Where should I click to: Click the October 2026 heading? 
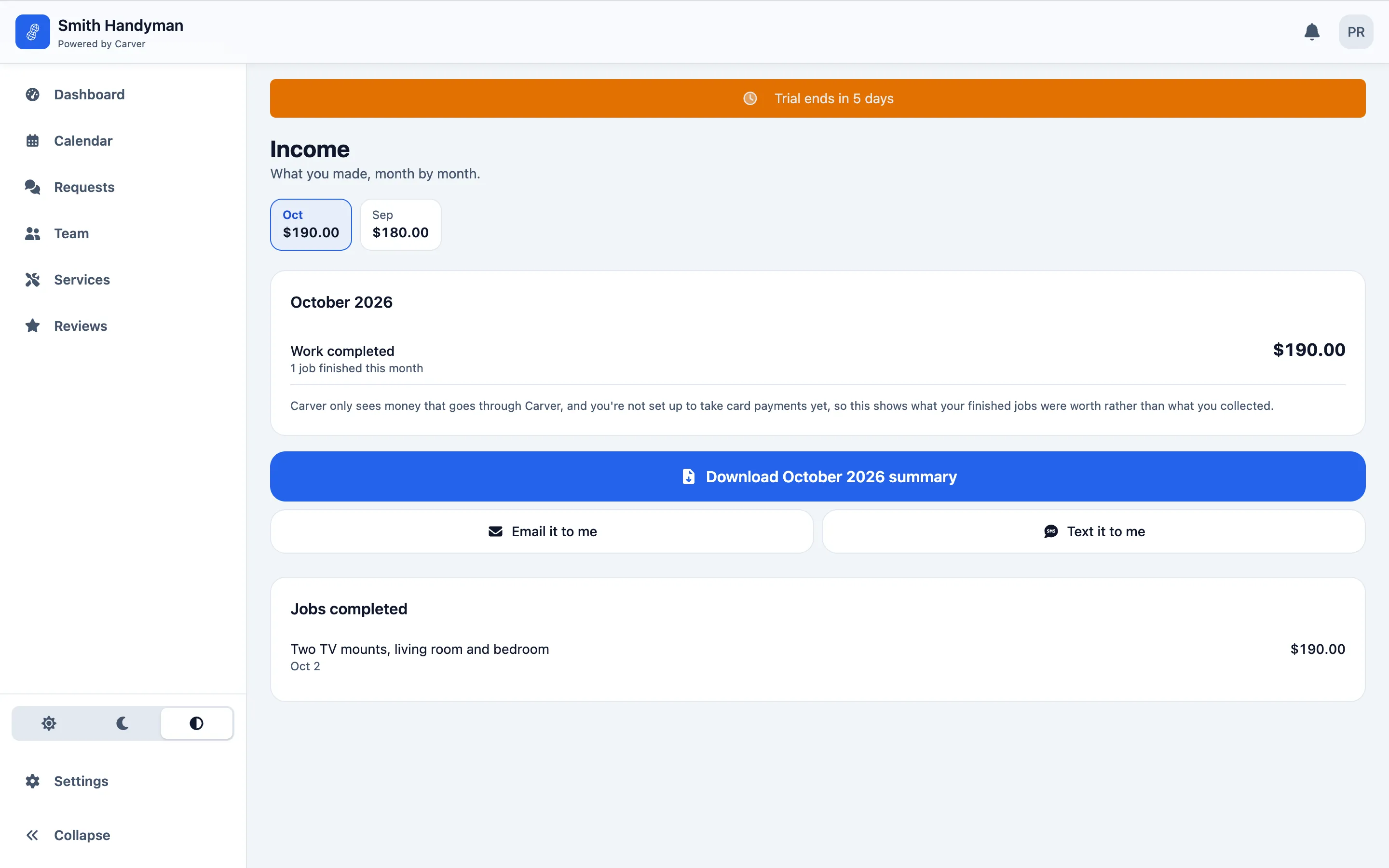point(341,302)
